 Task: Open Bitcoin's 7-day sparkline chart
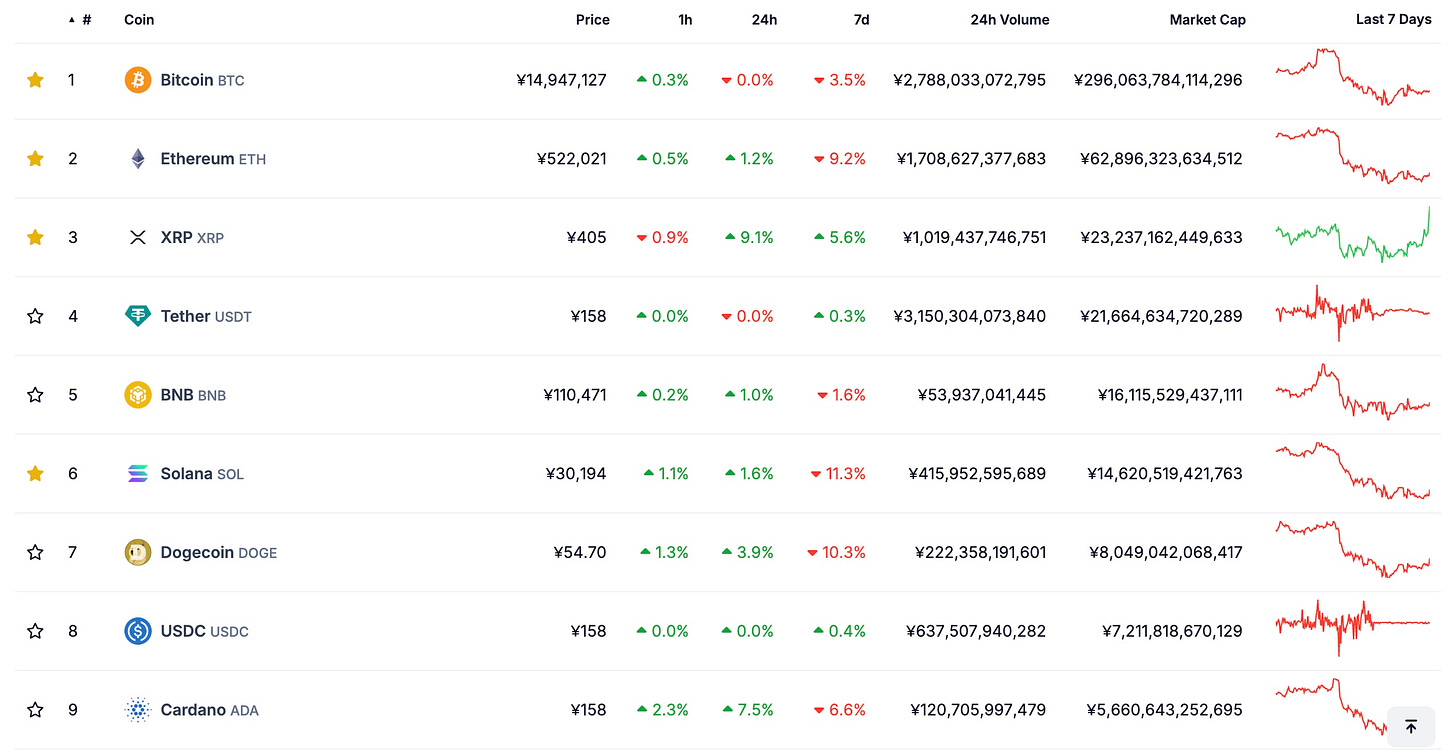pos(1353,76)
